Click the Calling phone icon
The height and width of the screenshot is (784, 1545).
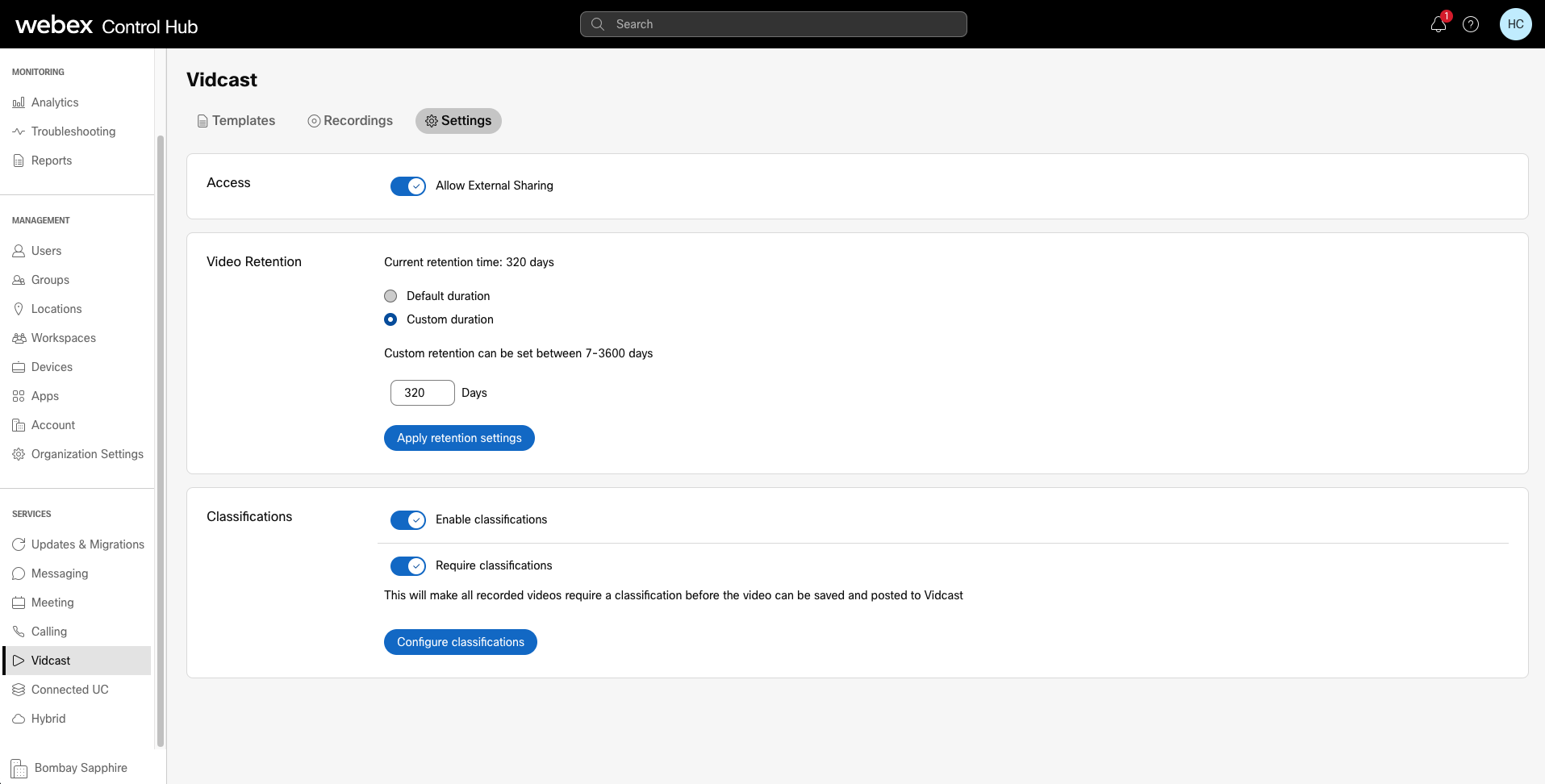[19, 632]
